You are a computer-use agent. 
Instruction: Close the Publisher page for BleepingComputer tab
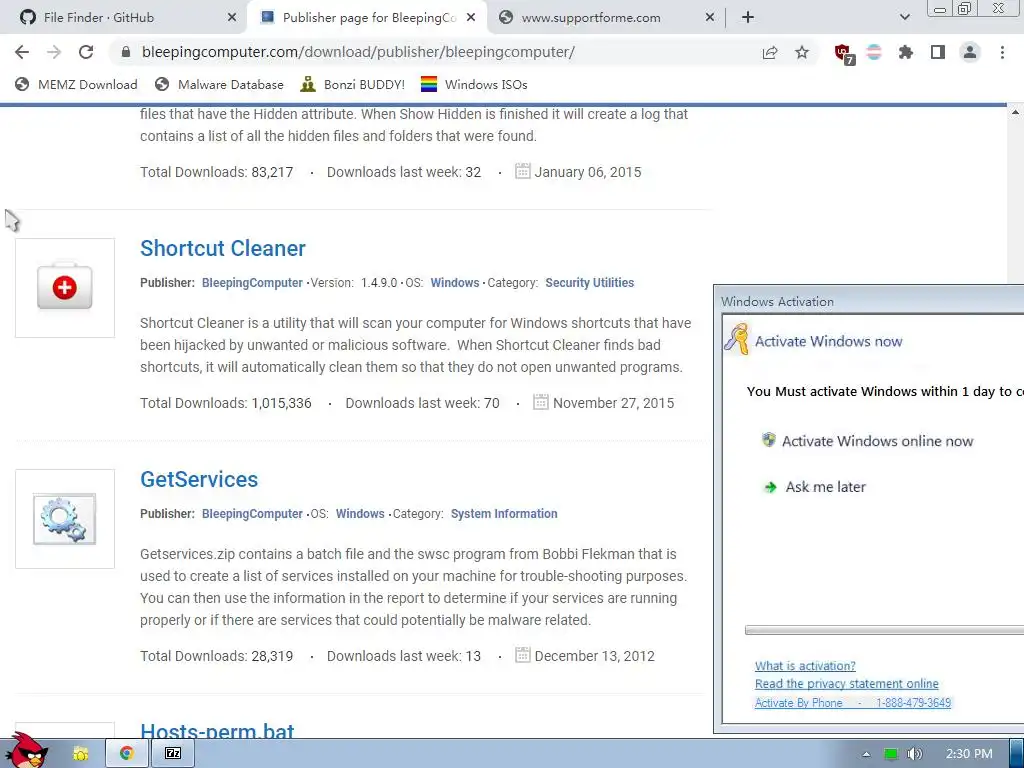point(471,18)
